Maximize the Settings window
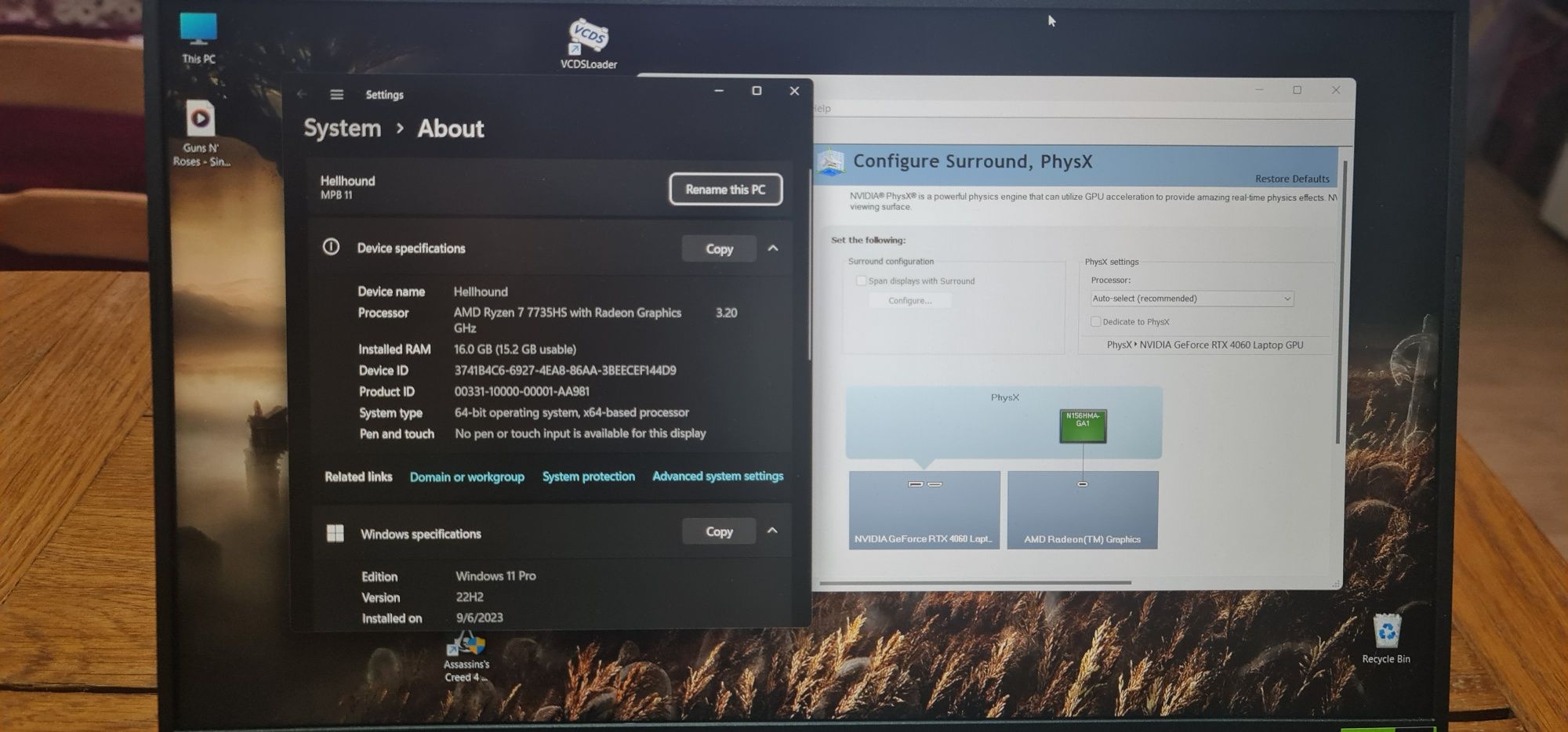Image resolution: width=1568 pixels, height=732 pixels. tap(757, 91)
